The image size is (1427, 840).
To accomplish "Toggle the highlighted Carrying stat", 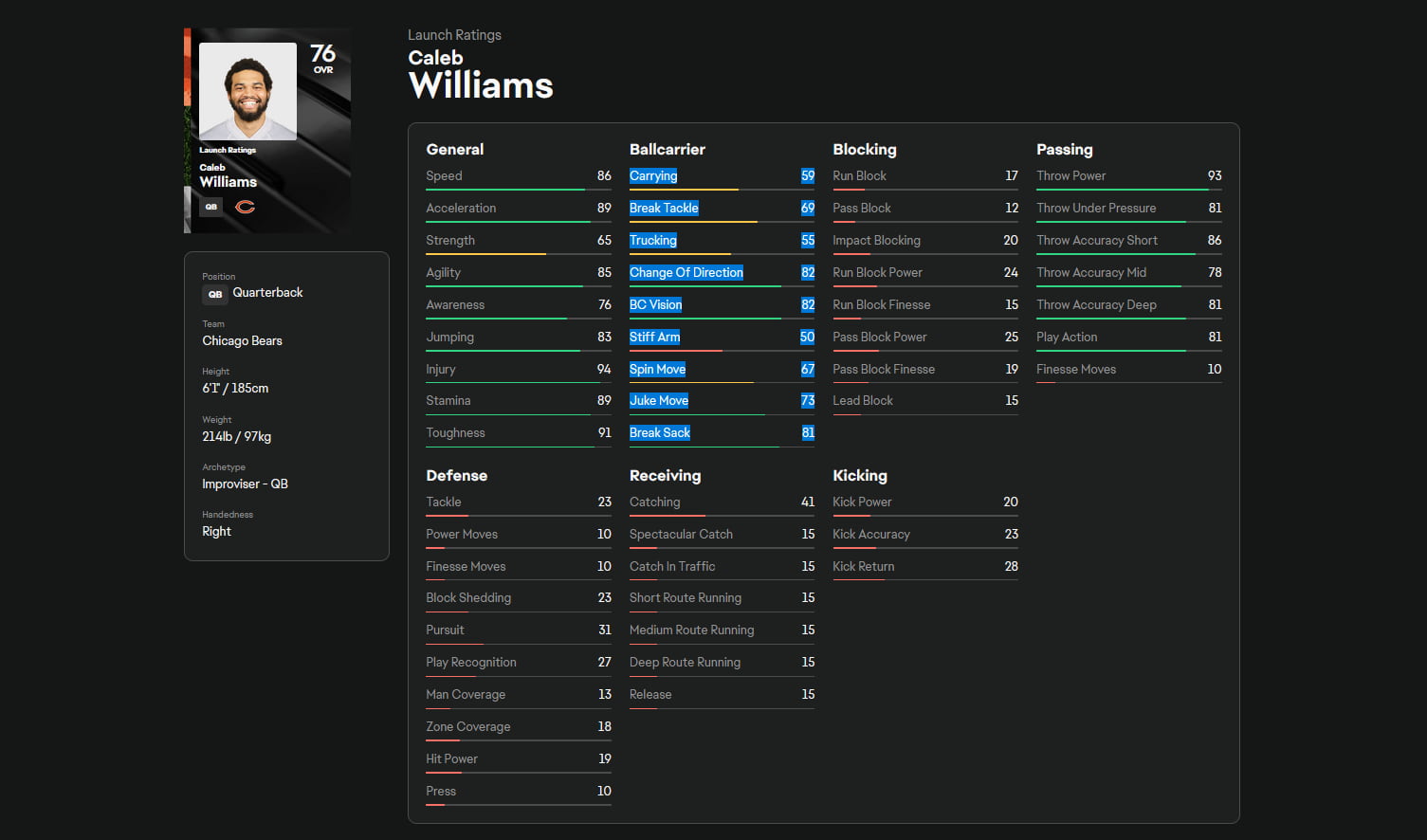I will pos(653,175).
